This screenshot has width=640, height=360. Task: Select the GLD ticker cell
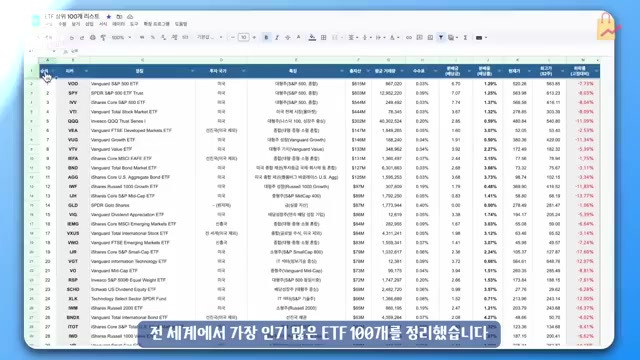[x=73, y=205]
